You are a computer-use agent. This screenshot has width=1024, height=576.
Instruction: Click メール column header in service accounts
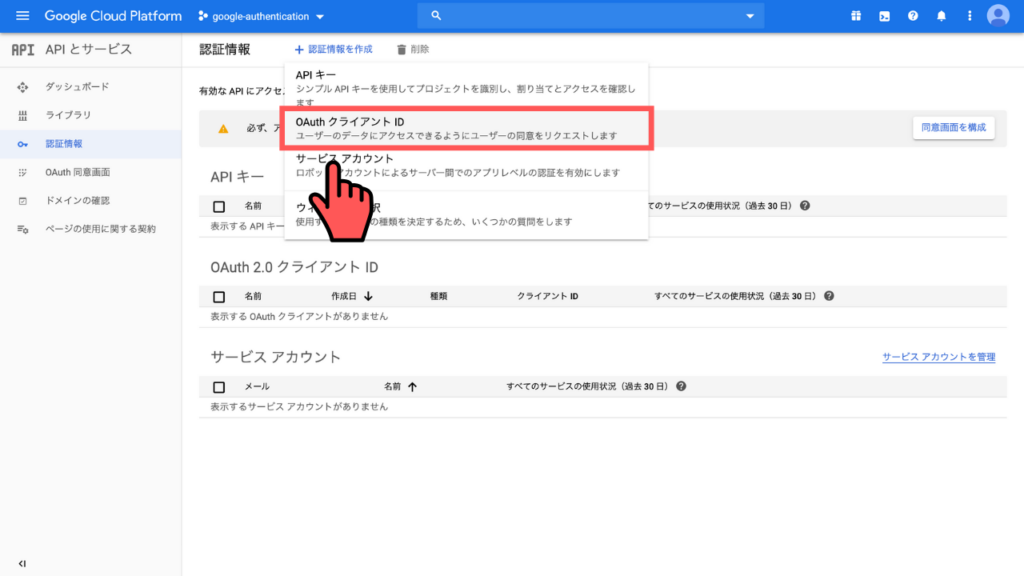click(x=257, y=387)
